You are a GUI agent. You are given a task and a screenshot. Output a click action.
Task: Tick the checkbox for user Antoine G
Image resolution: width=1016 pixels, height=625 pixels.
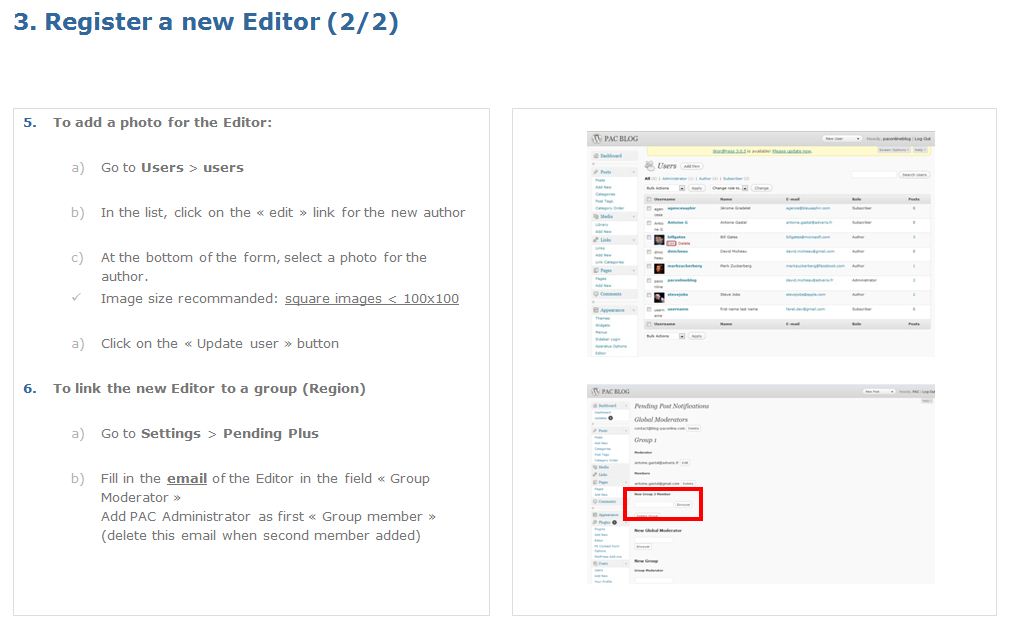point(649,223)
